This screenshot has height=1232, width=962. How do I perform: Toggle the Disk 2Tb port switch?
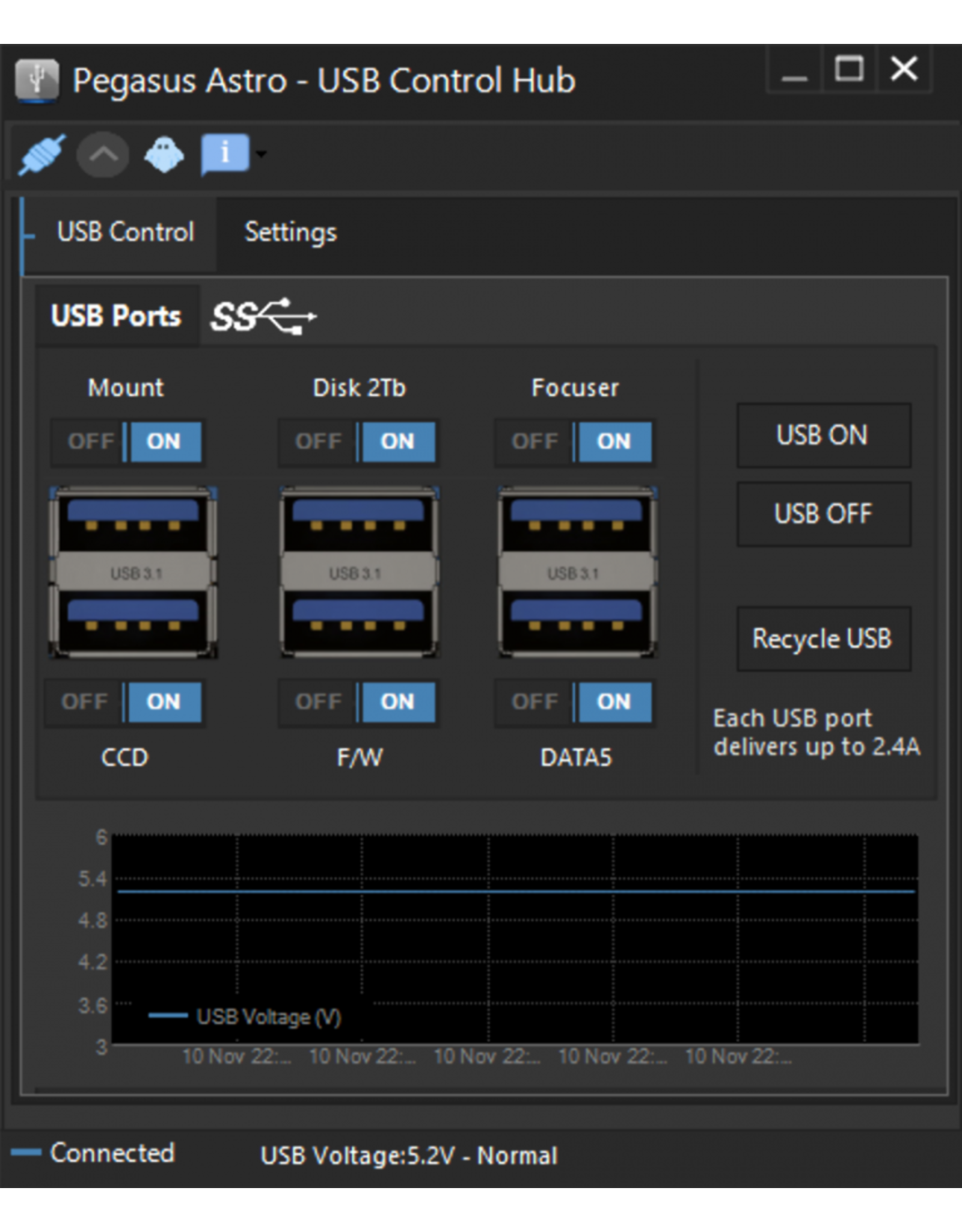[x=319, y=442]
